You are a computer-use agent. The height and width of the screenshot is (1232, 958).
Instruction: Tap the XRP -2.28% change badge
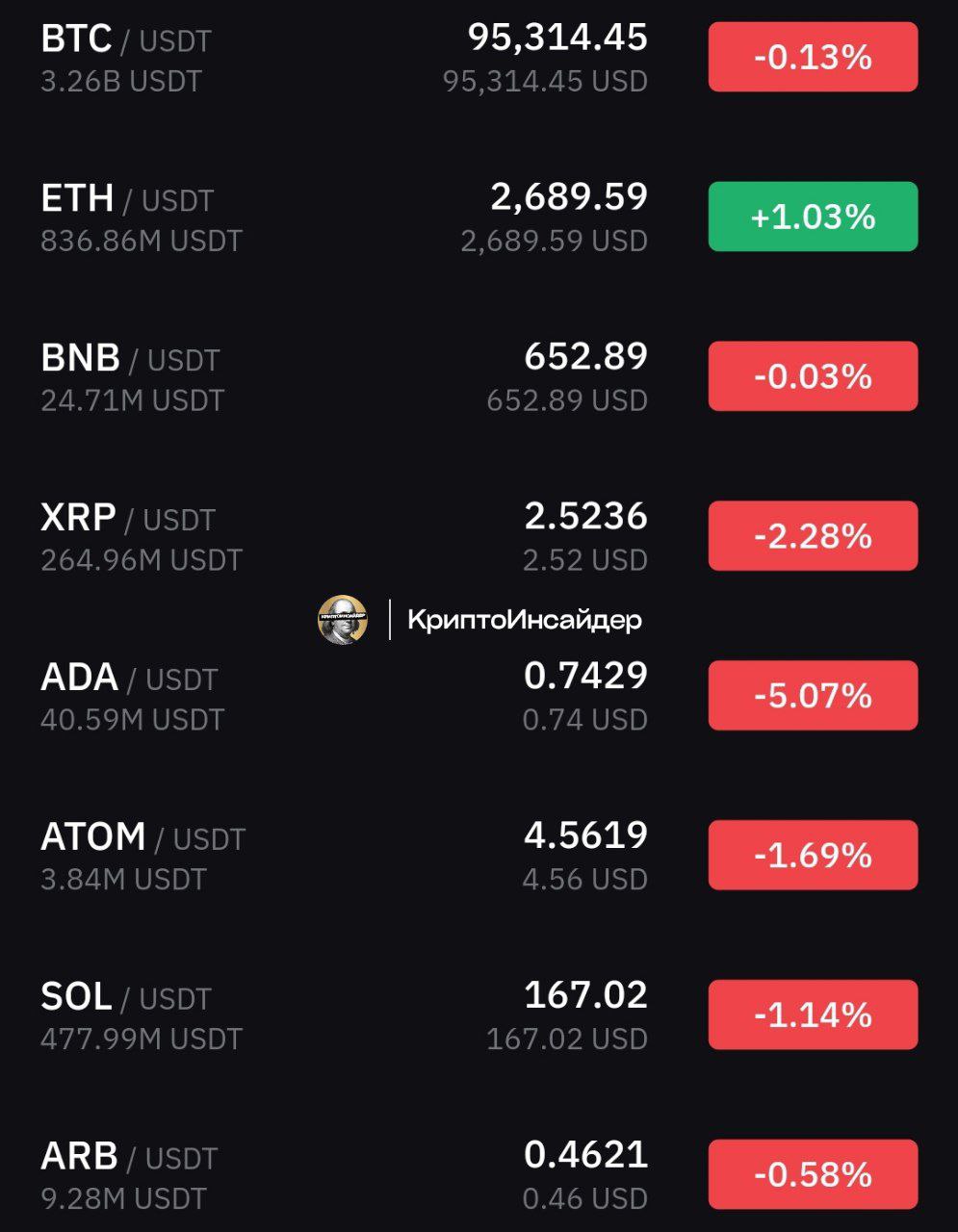click(x=813, y=536)
